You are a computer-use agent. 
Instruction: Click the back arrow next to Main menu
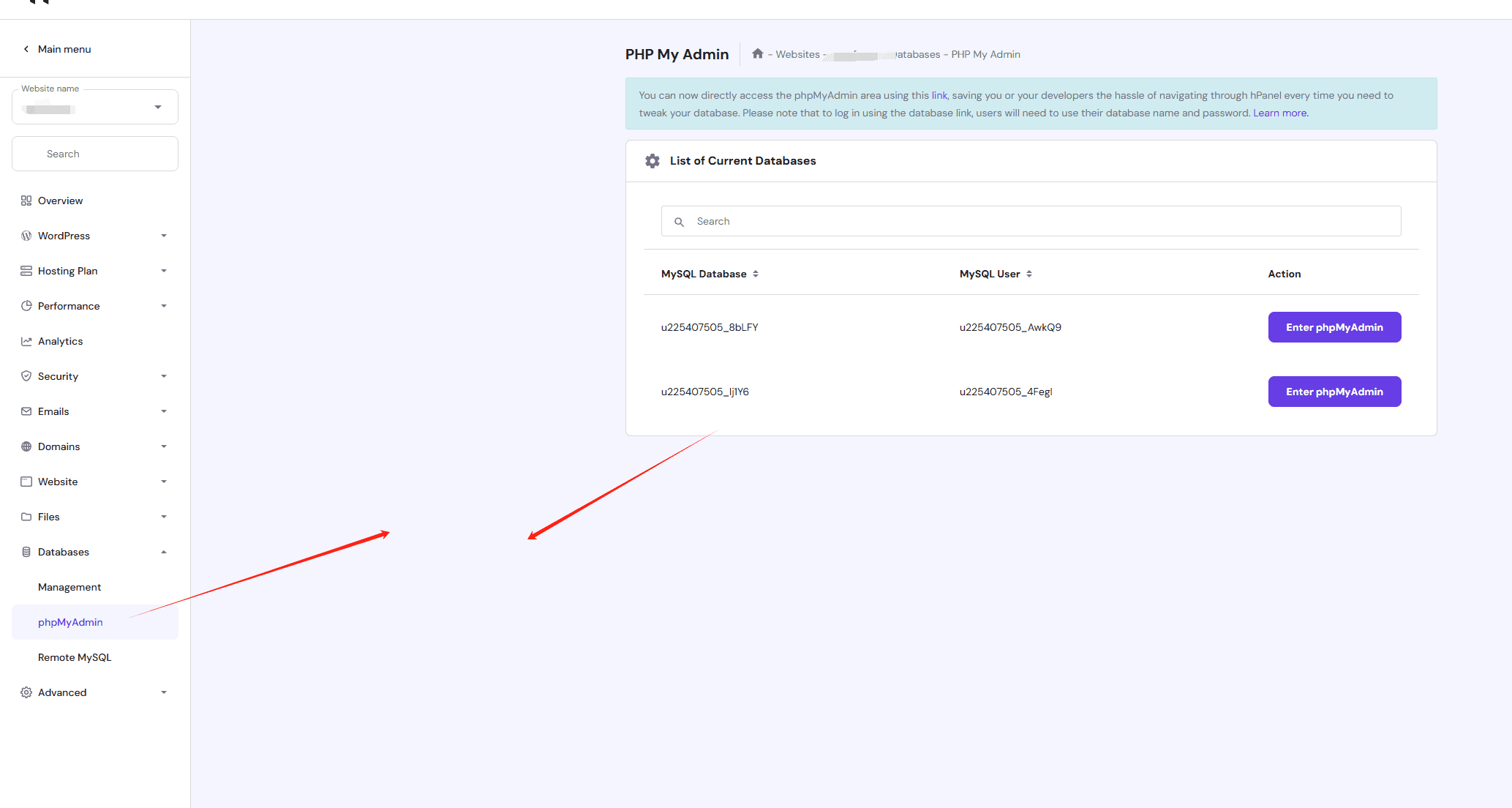point(26,49)
